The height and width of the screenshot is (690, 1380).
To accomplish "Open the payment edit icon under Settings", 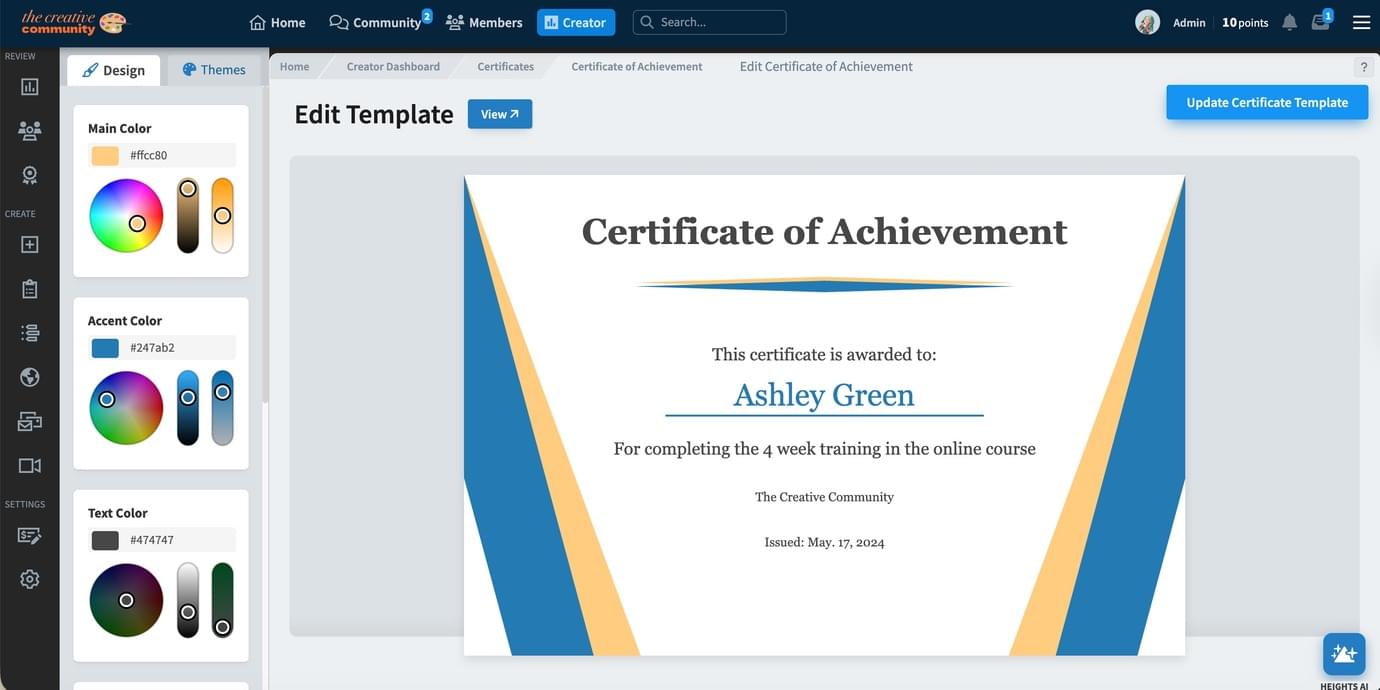I will click(x=29, y=535).
